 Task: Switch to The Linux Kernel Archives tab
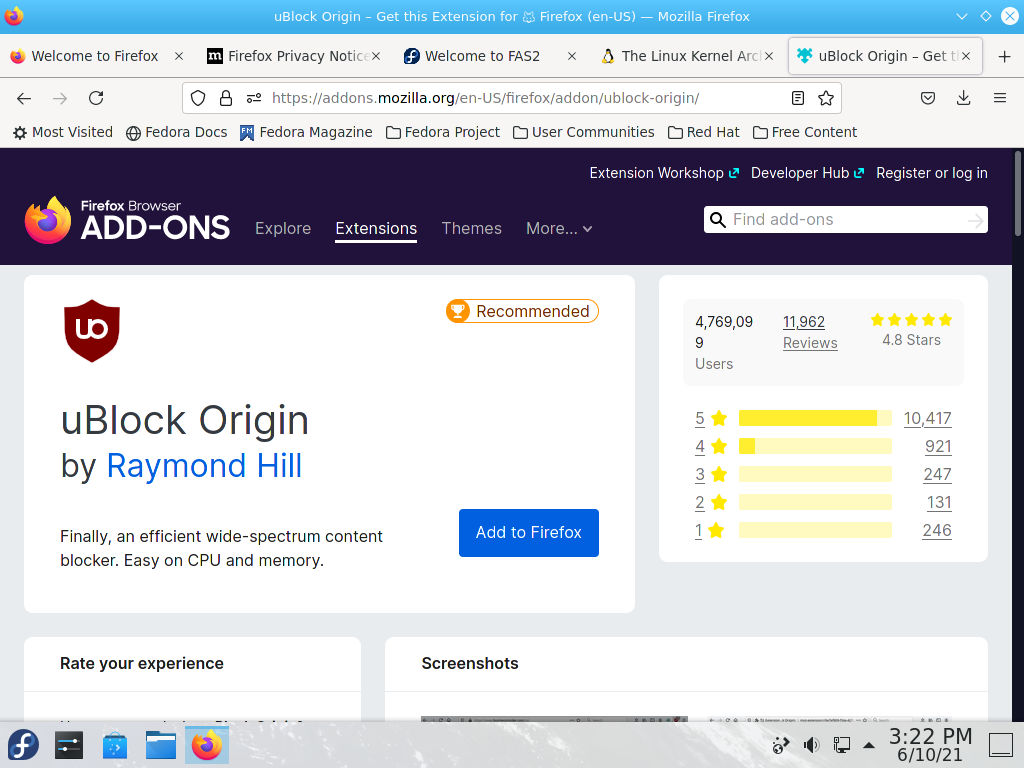click(x=682, y=57)
